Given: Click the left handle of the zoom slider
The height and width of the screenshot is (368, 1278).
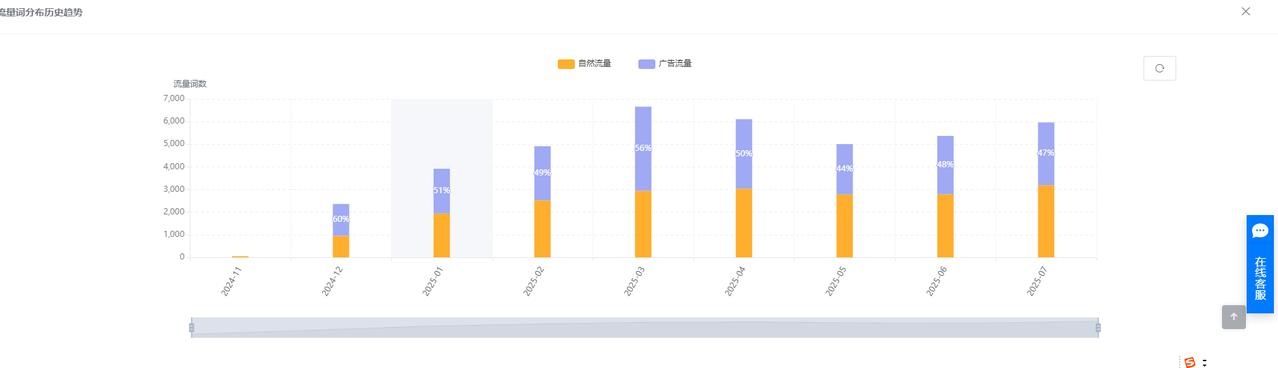Looking at the screenshot, I should (x=191, y=328).
